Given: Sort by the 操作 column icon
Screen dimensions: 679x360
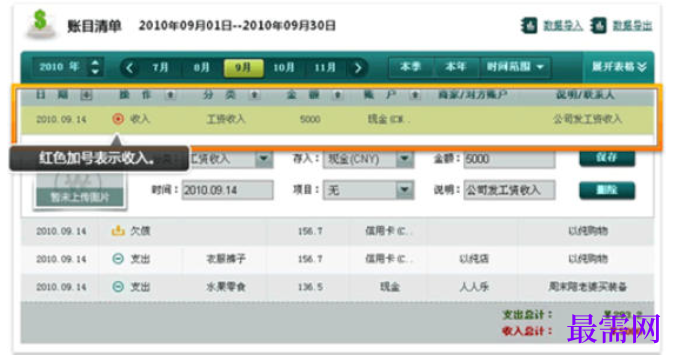Looking at the screenshot, I should (170, 95).
